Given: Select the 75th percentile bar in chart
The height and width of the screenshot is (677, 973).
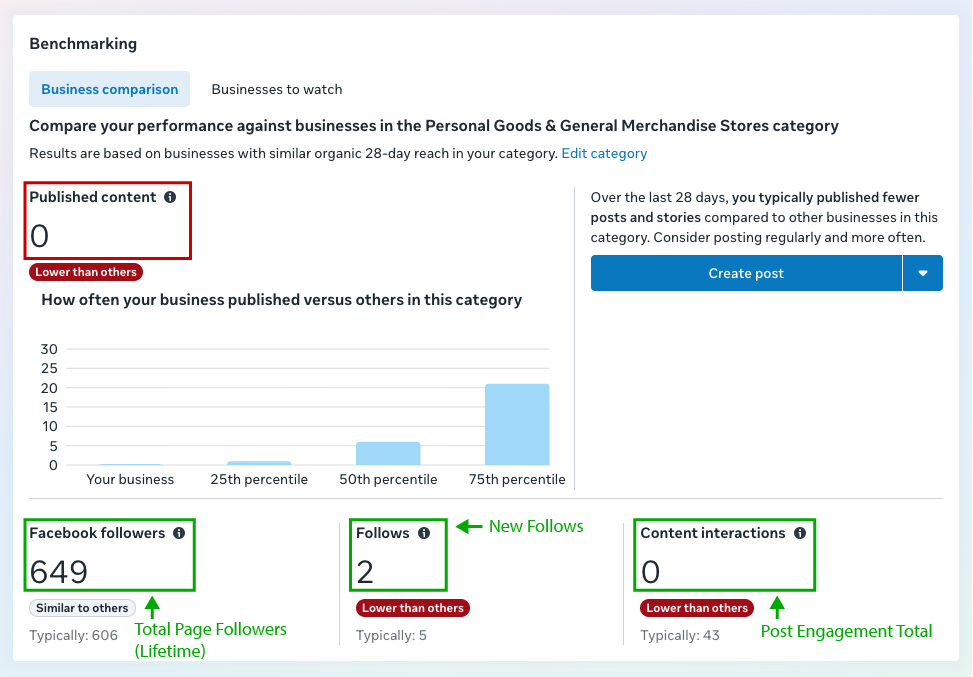Looking at the screenshot, I should pyautogui.click(x=517, y=424).
